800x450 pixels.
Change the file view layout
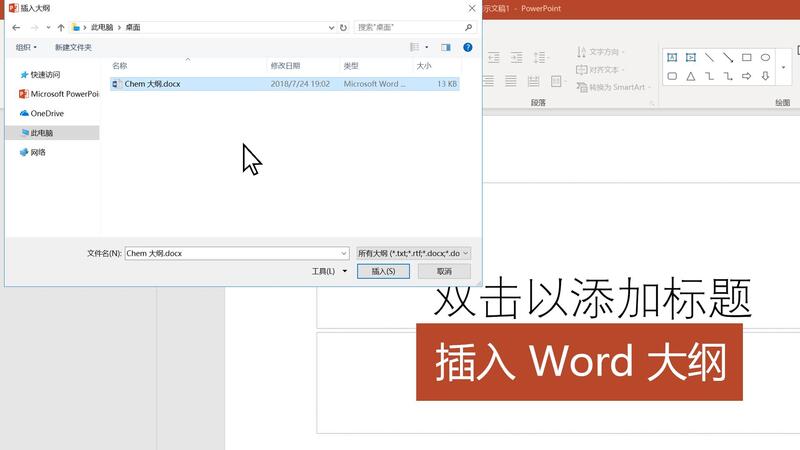tap(414, 47)
